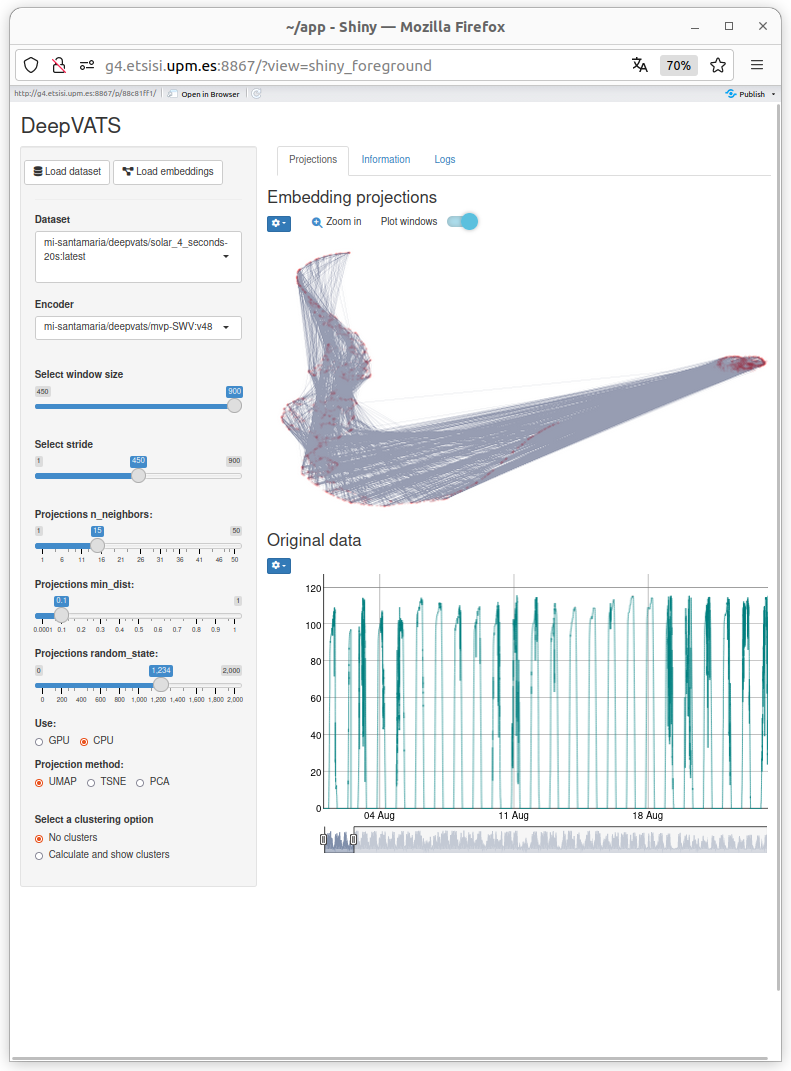Viewport: 791px width, 1071px height.
Task: Click the stride slider handle
Action: tap(138, 475)
